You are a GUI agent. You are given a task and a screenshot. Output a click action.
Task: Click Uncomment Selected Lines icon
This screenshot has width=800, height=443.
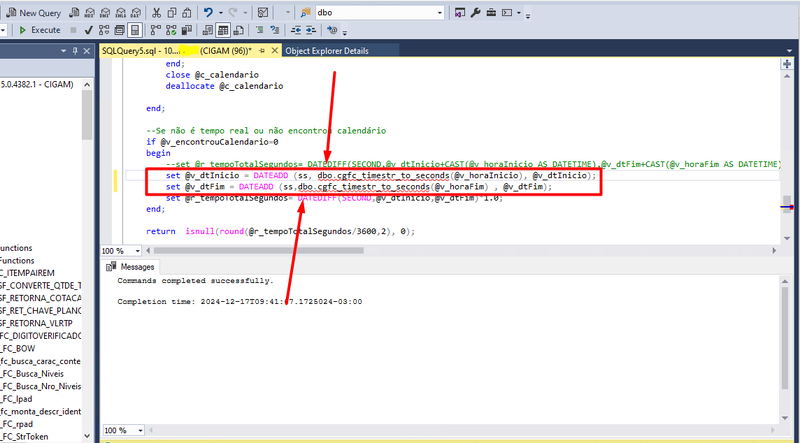pyautogui.click(x=275, y=30)
